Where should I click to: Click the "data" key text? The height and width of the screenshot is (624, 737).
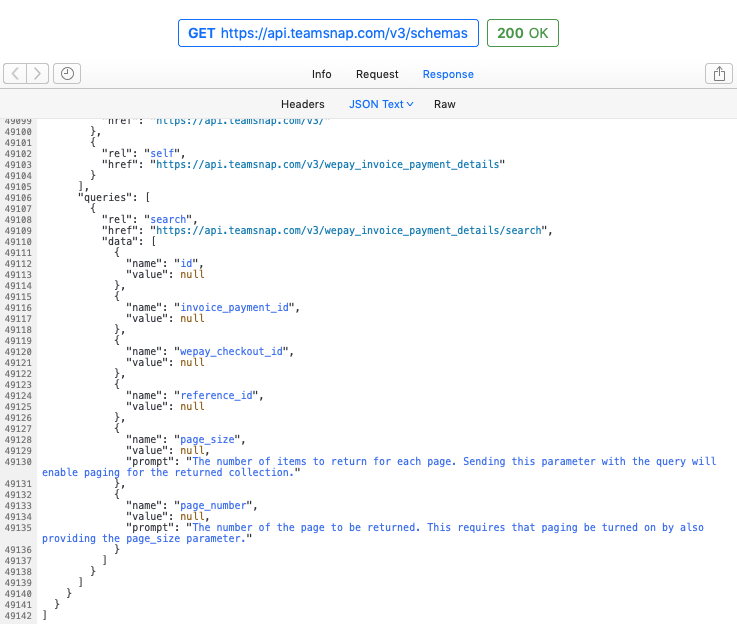pyautogui.click(x=123, y=242)
